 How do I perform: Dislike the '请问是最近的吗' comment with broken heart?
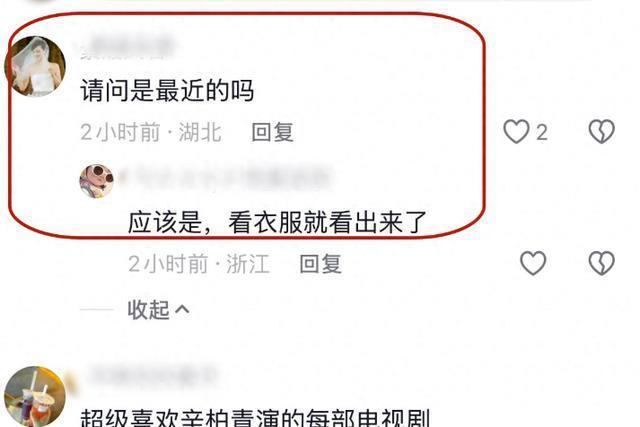602,131
